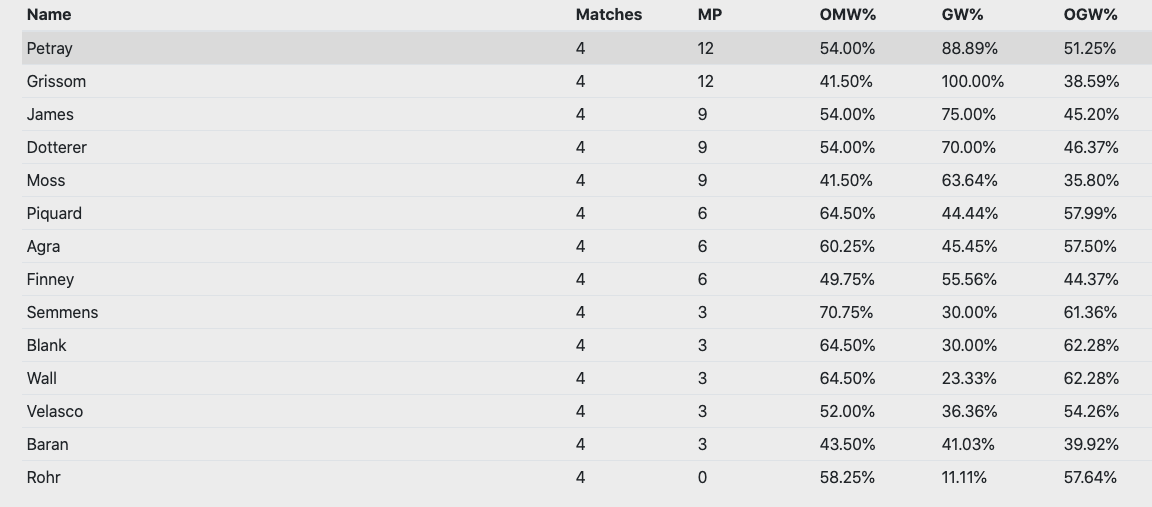The image size is (1152, 507).
Task: Click the Agra row
Action: click(587, 246)
